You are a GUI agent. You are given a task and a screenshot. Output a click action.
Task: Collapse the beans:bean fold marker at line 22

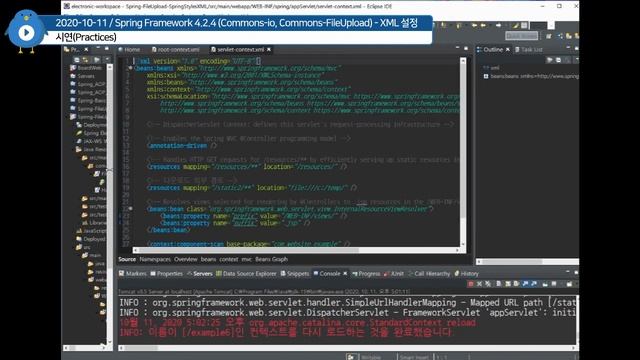(x=131, y=209)
